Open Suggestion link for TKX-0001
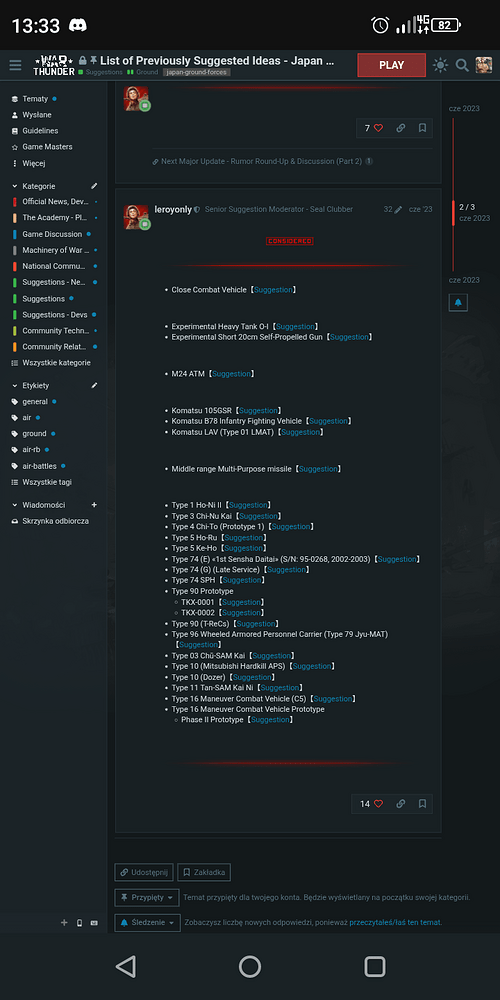 click(241, 602)
